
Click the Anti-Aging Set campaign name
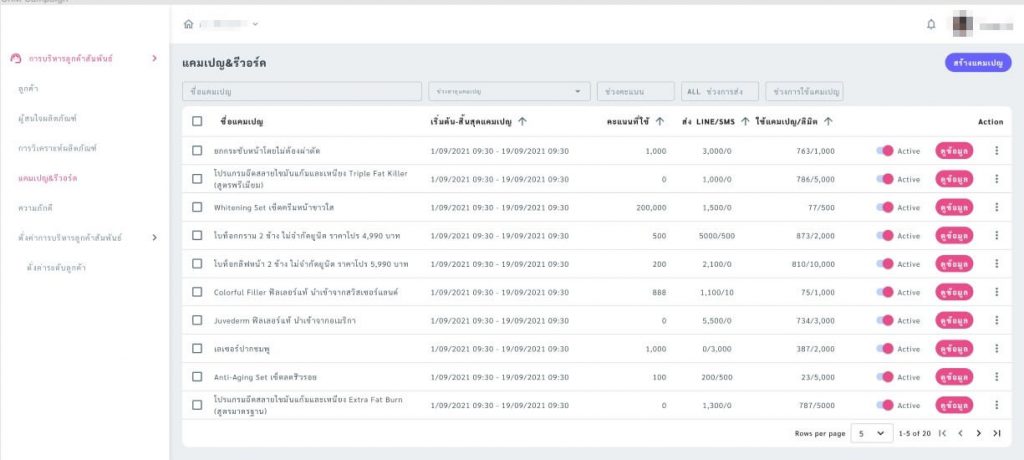[x=265, y=377]
